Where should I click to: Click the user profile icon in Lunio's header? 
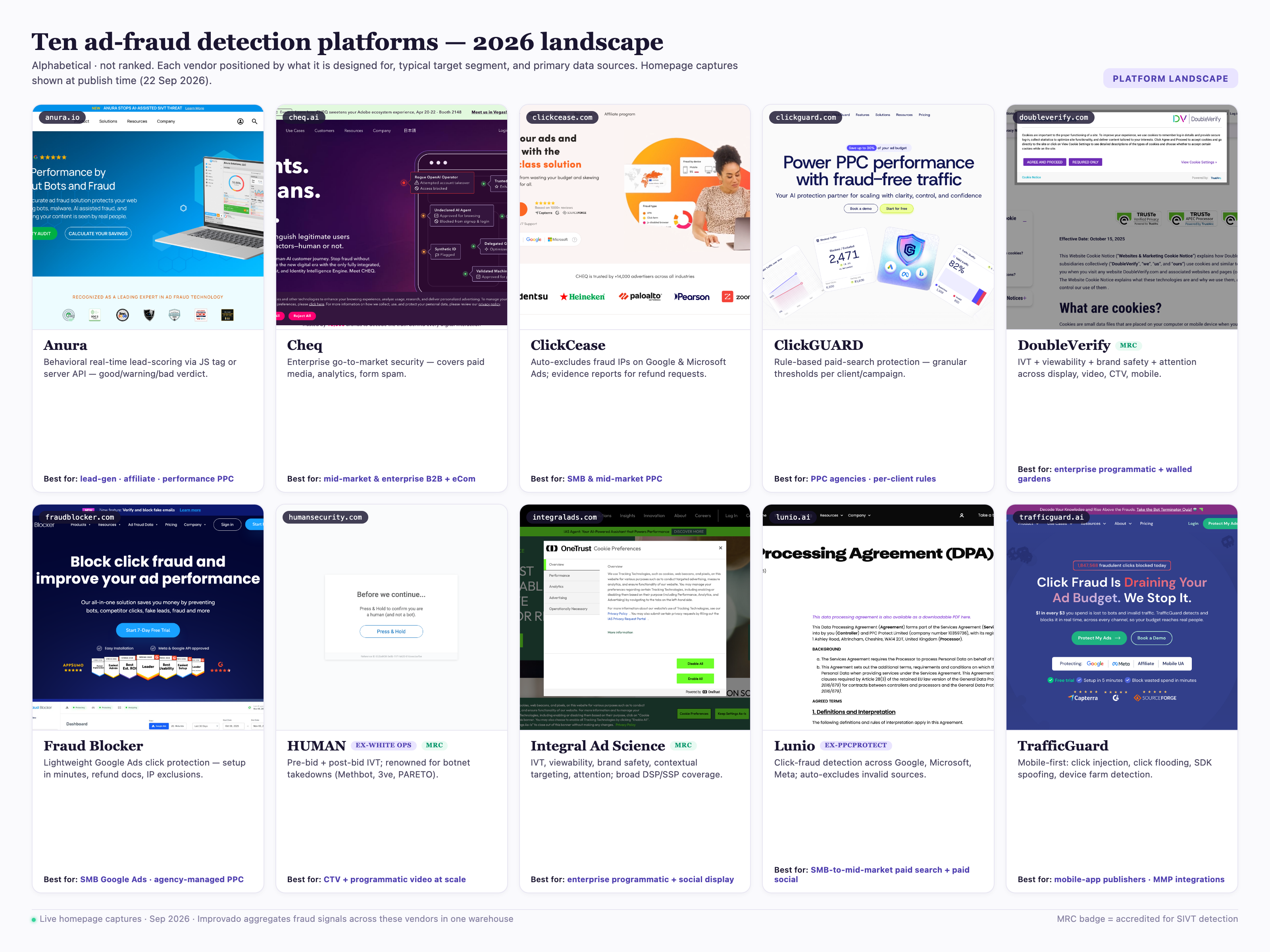tap(962, 515)
